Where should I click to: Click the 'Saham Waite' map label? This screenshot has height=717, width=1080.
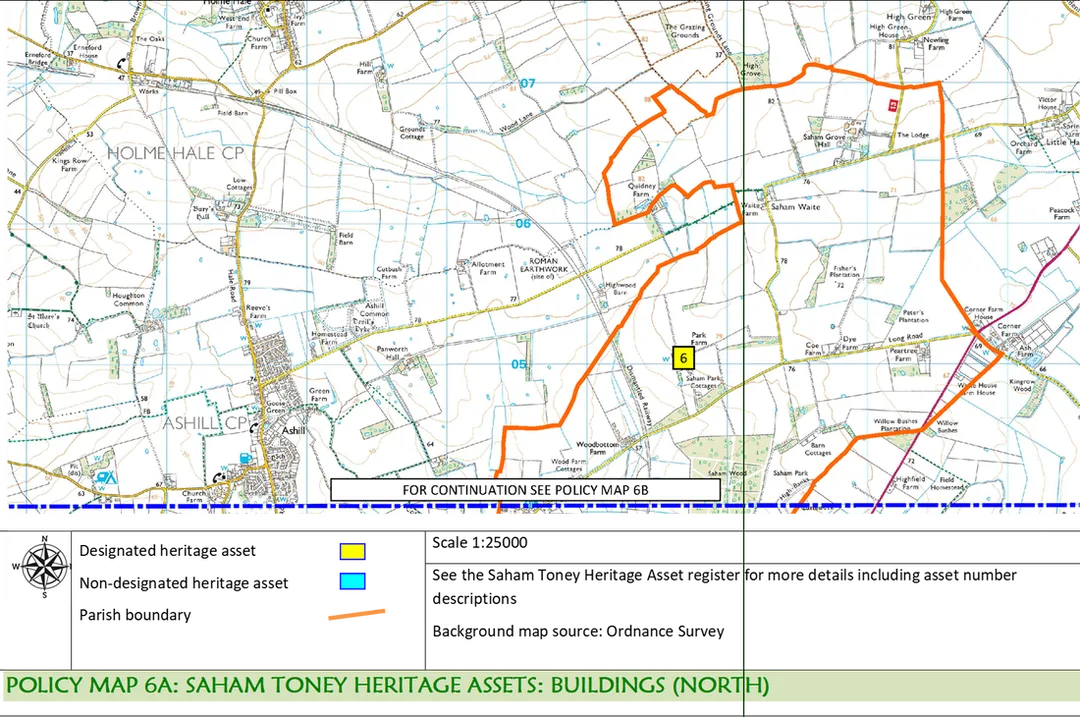coord(796,207)
